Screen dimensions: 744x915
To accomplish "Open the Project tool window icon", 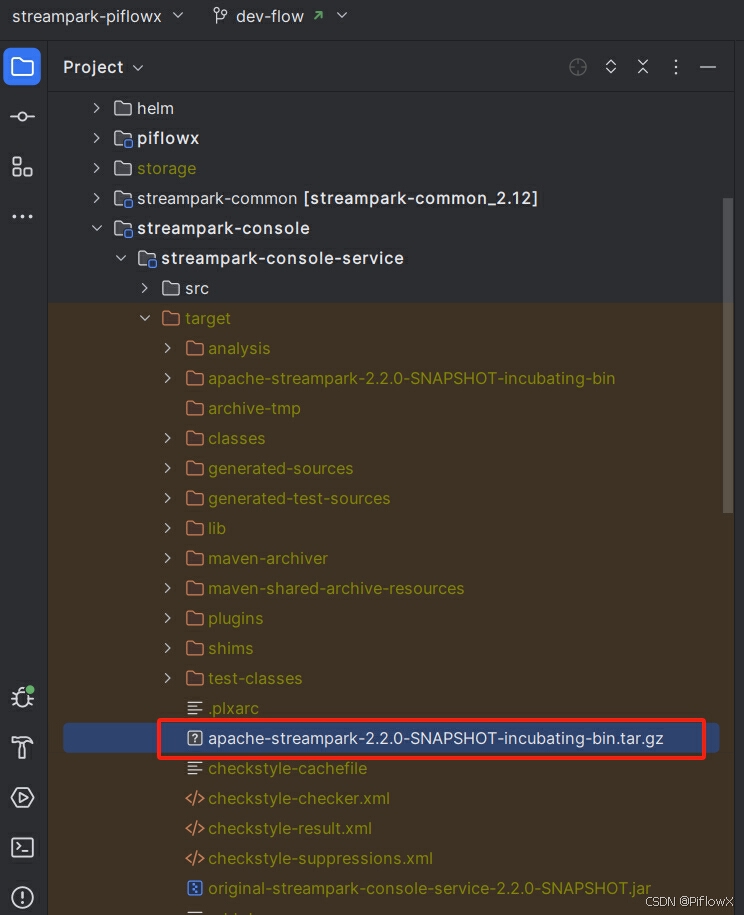I will (22, 67).
